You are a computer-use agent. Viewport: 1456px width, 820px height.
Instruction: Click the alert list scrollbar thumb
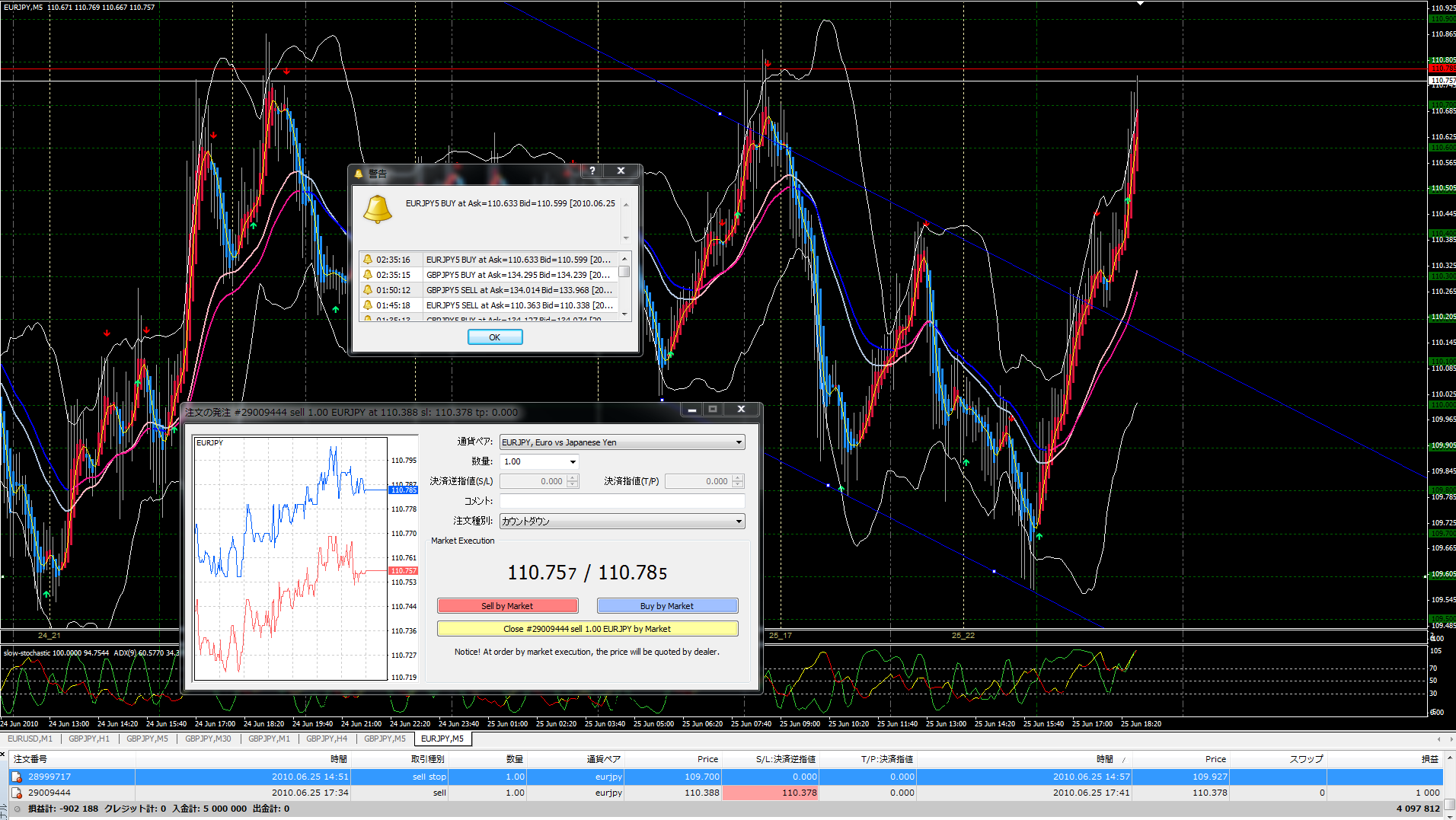click(624, 272)
